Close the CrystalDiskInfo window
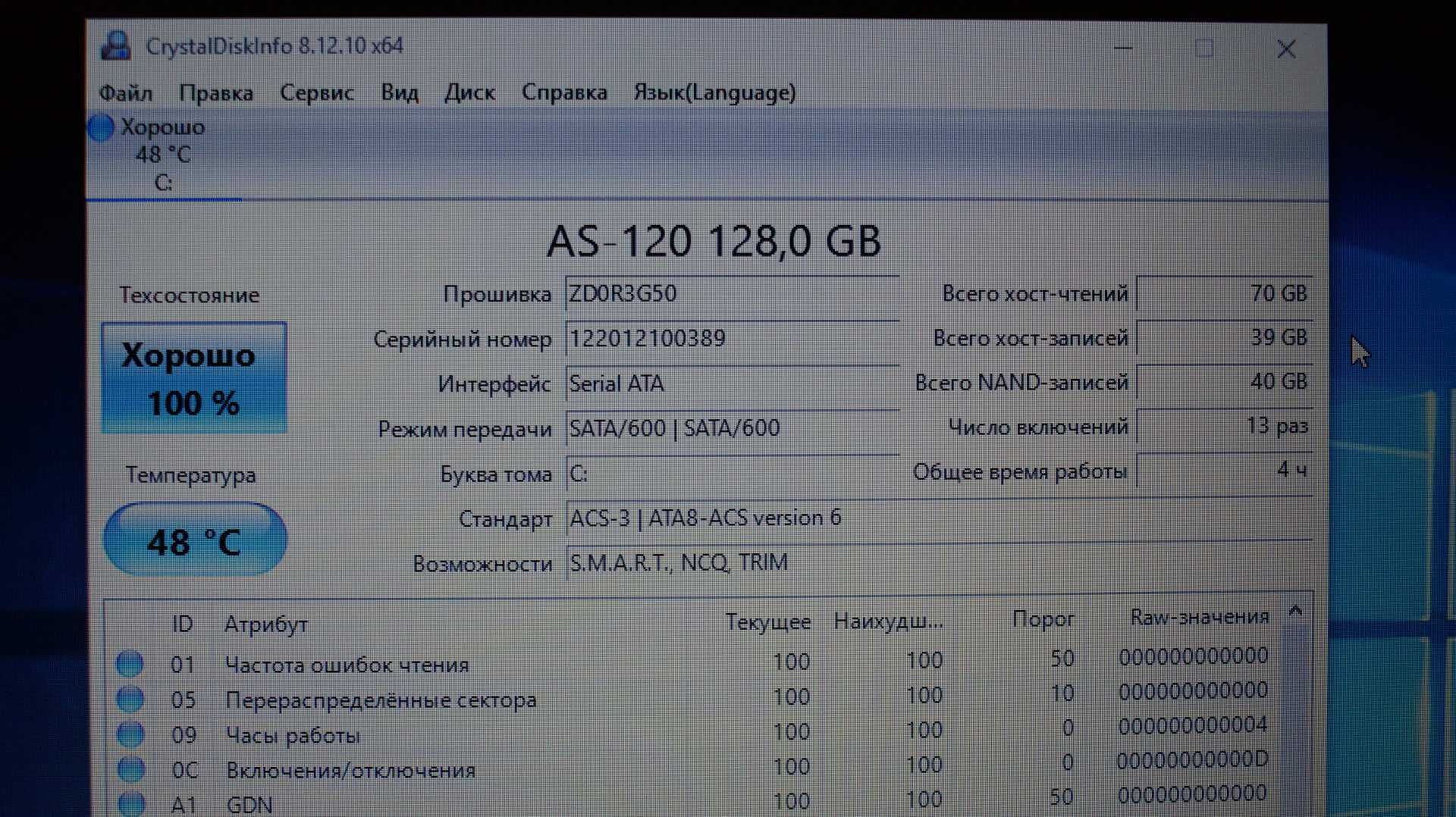This screenshot has width=1456, height=817. pyautogui.click(x=1286, y=49)
